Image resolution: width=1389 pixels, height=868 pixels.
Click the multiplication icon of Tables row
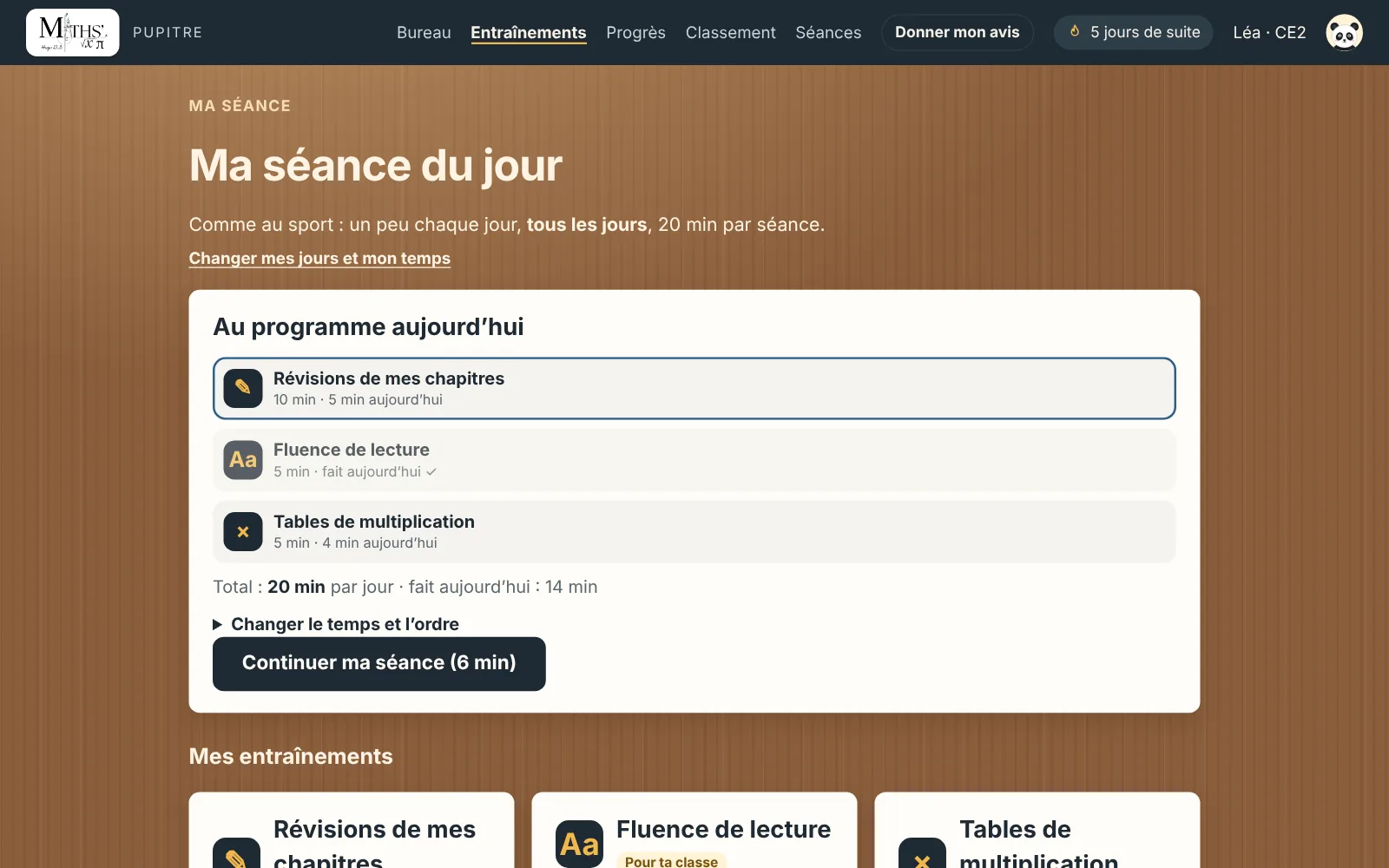tap(243, 531)
